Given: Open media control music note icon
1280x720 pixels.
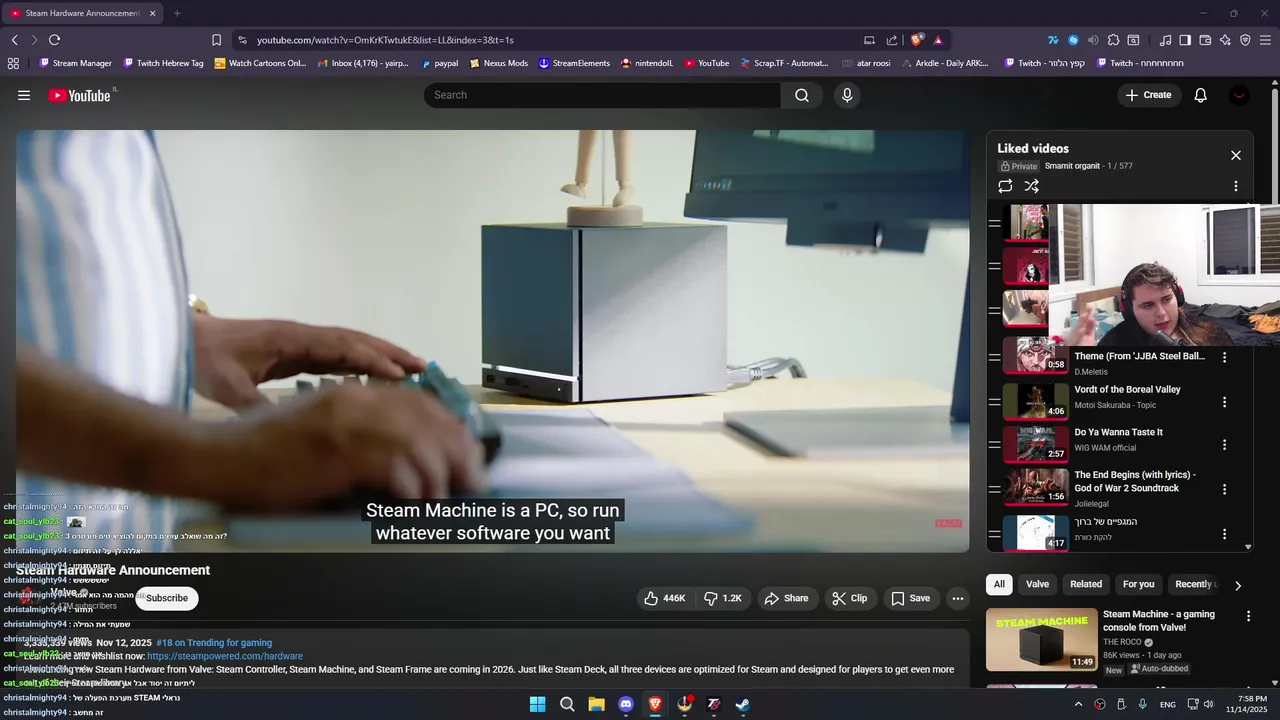Looking at the screenshot, I should [1165, 40].
